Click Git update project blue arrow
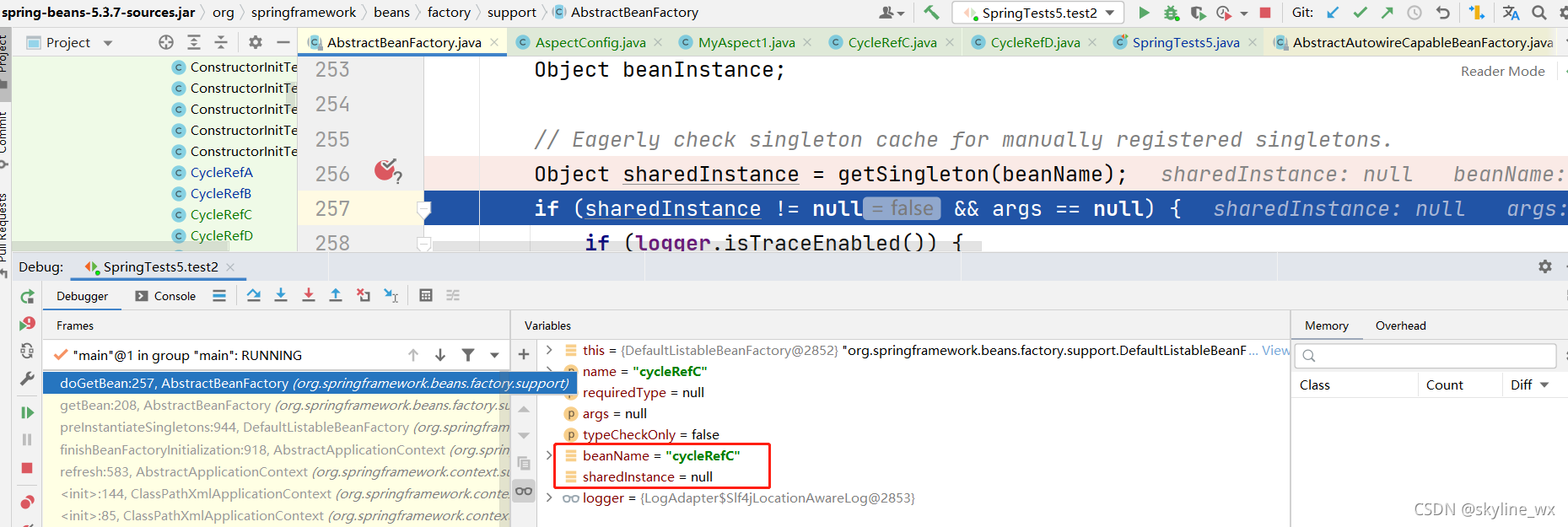The image size is (1568, 527). [1333, 13]
